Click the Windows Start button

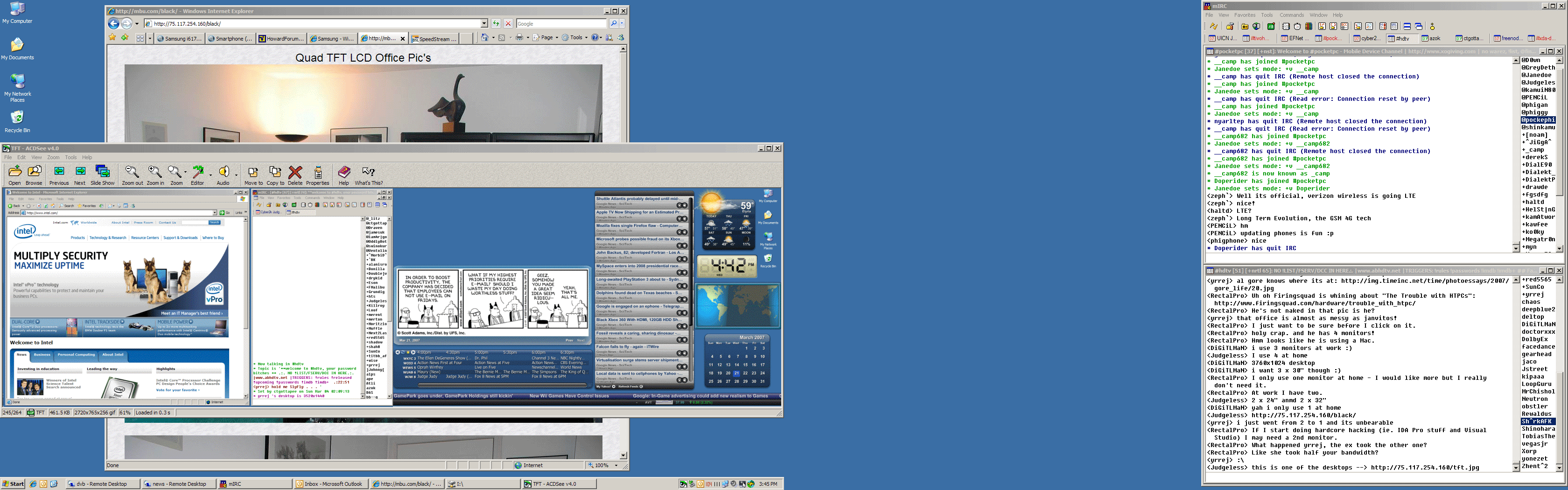[13, 484]
